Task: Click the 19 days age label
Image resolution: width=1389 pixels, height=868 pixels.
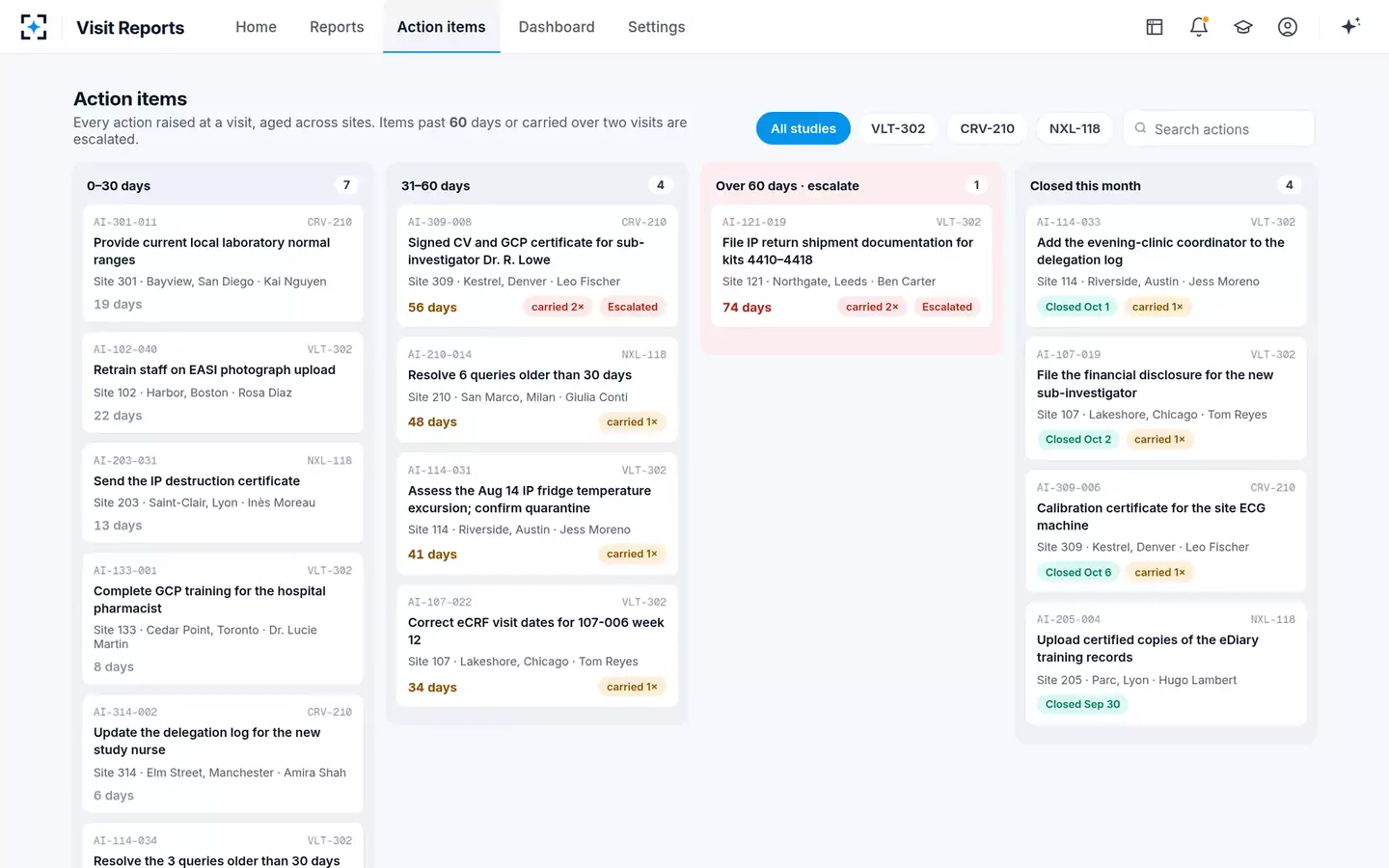Action: pyautogui.click(x=118, y=304)
